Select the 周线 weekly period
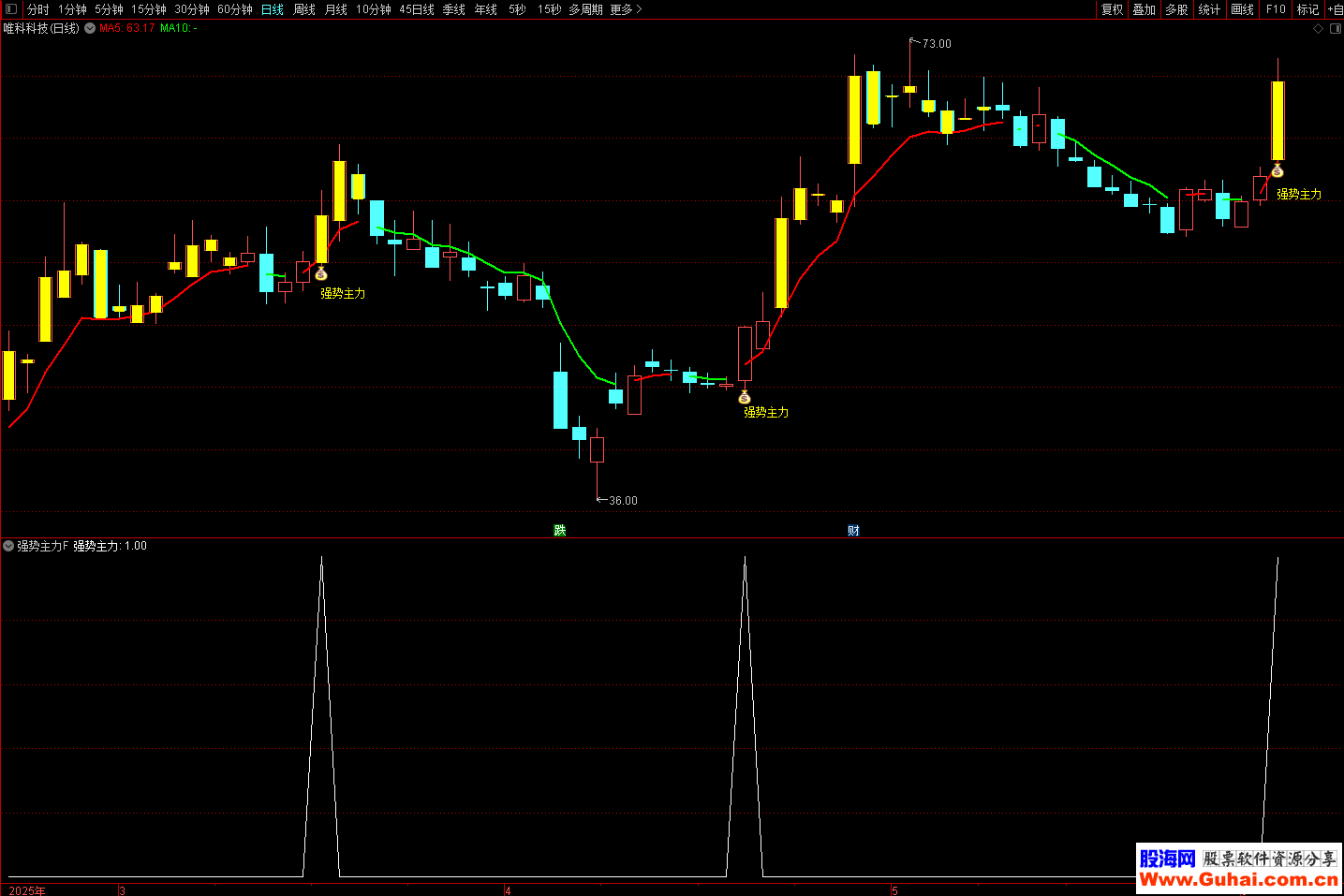1344x896 pixels. [304, 9]
